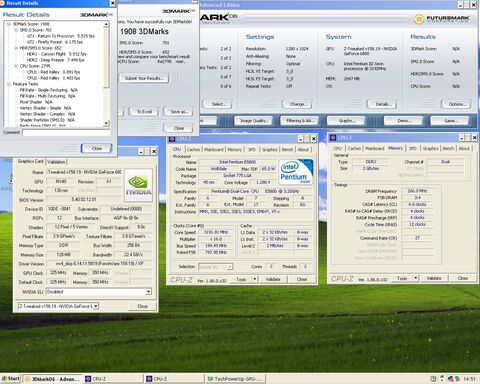The width and height of the screenshot is (480, 384).
Task: Click the title bar icon of the CPU-Z processor window
Action: tap(172, 139)
